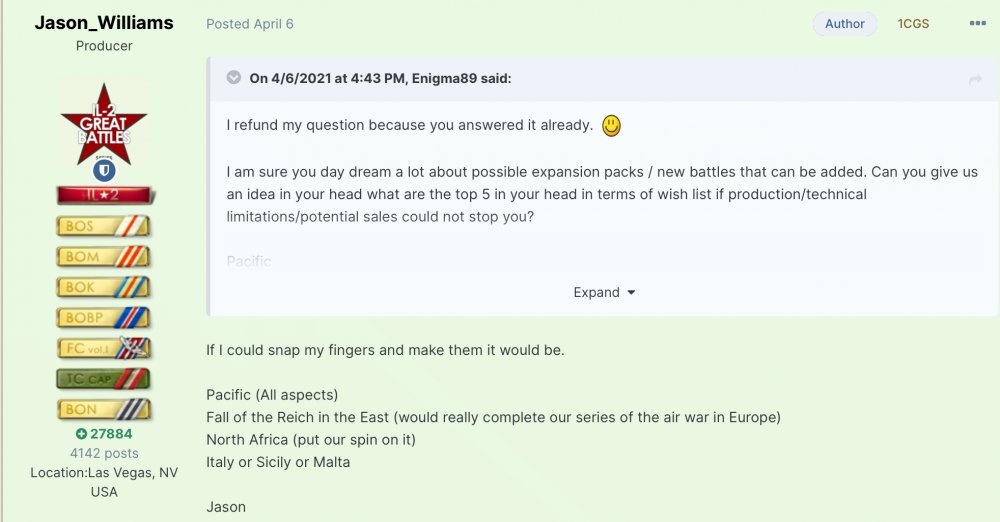Go to quoted post via arrow icon

[x=975, y=79]
